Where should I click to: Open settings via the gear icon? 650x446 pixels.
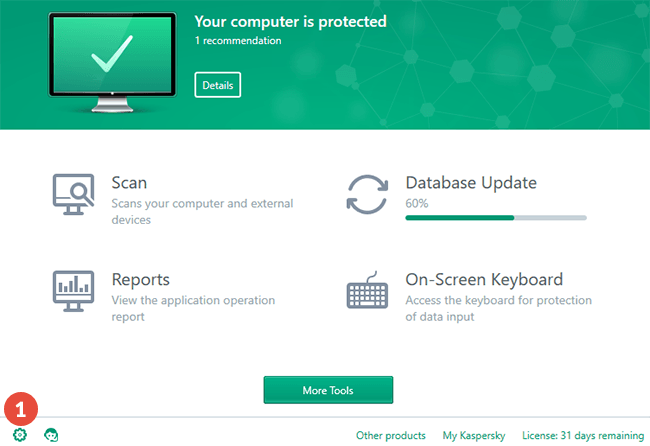tap(20, 435)
